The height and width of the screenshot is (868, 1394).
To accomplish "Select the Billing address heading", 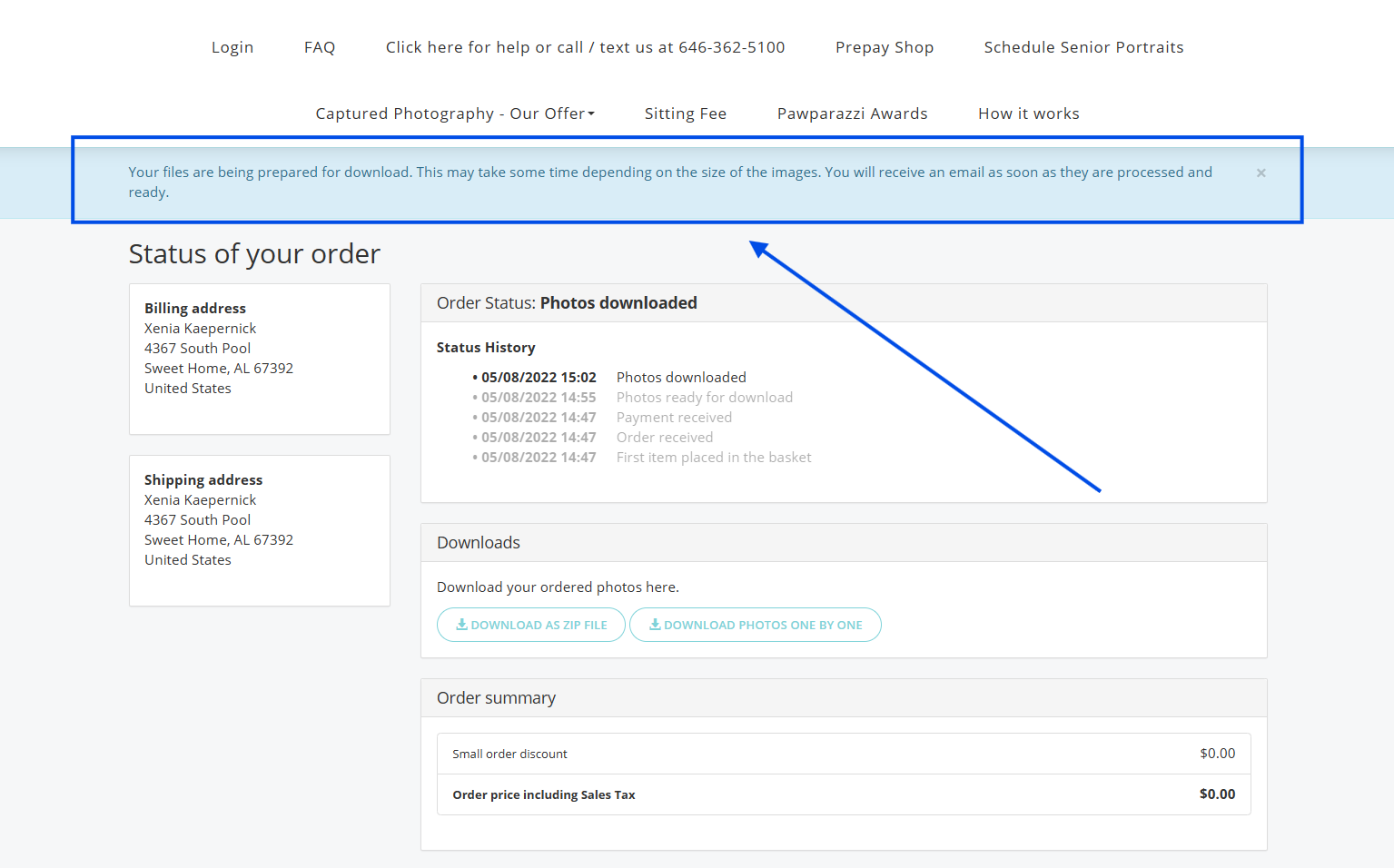I will pos(195,309).
